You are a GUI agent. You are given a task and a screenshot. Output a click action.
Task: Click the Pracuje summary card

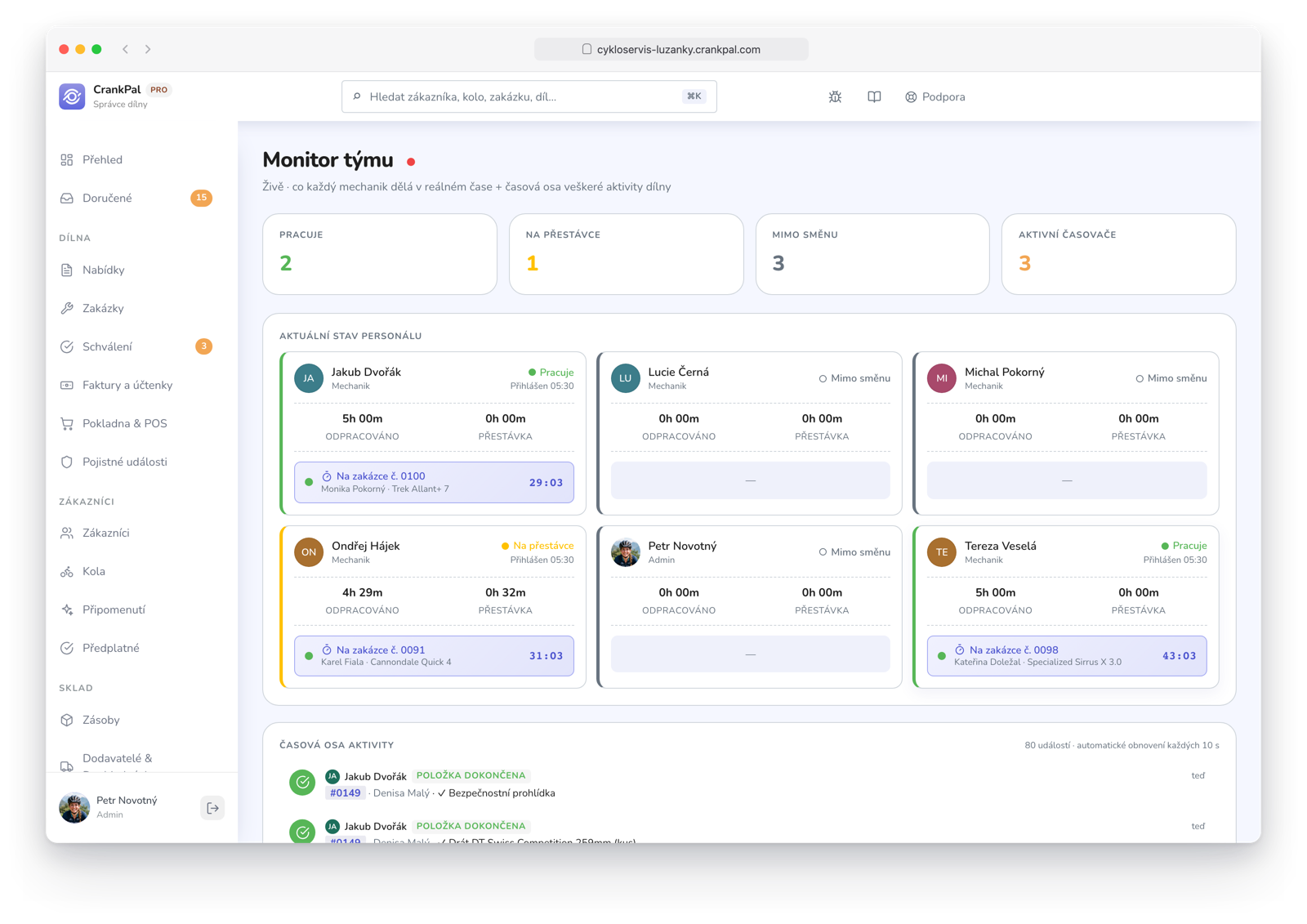click(380, 254)
